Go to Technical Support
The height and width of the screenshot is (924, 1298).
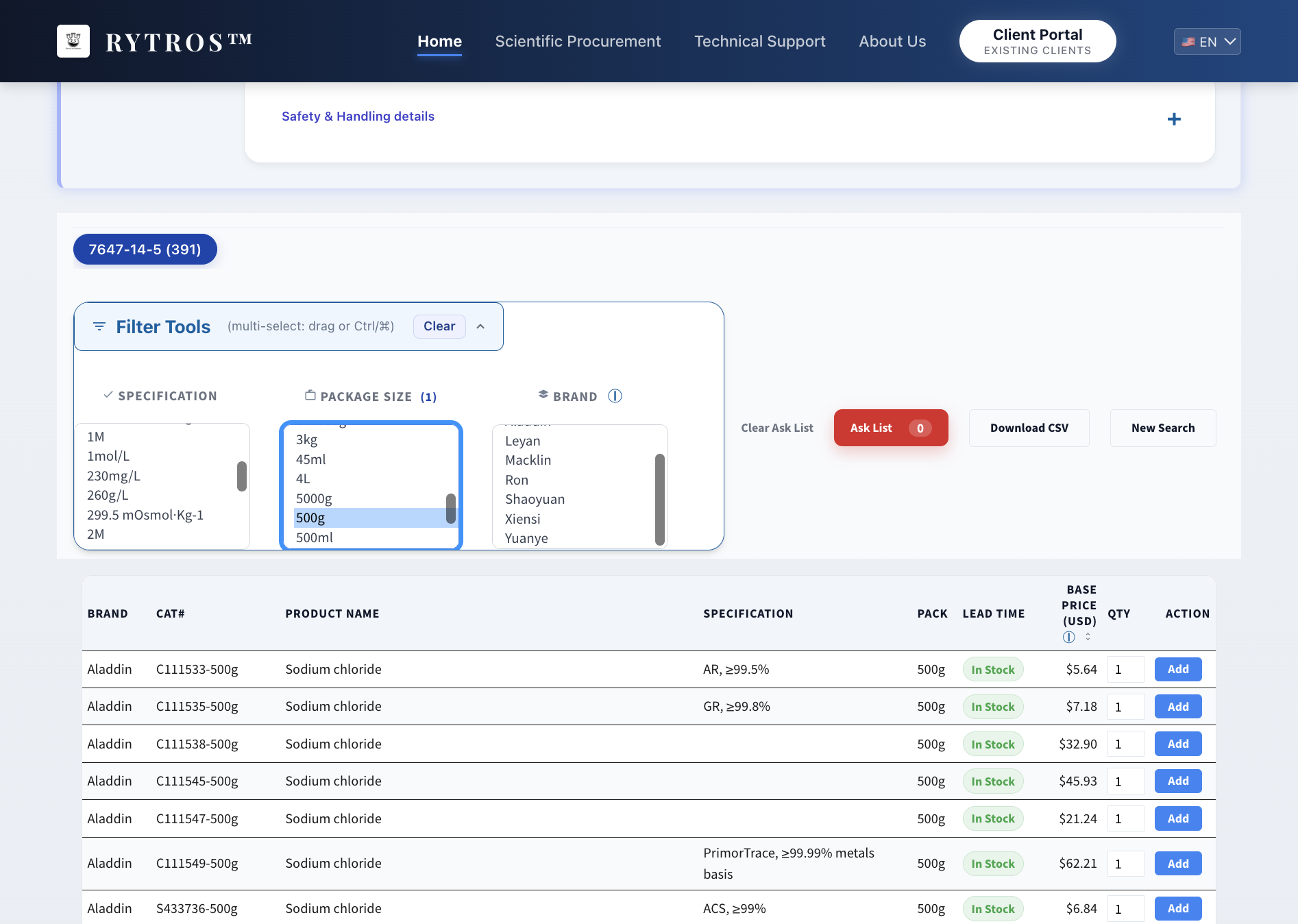pyautogui.click(x=759, y=41)
